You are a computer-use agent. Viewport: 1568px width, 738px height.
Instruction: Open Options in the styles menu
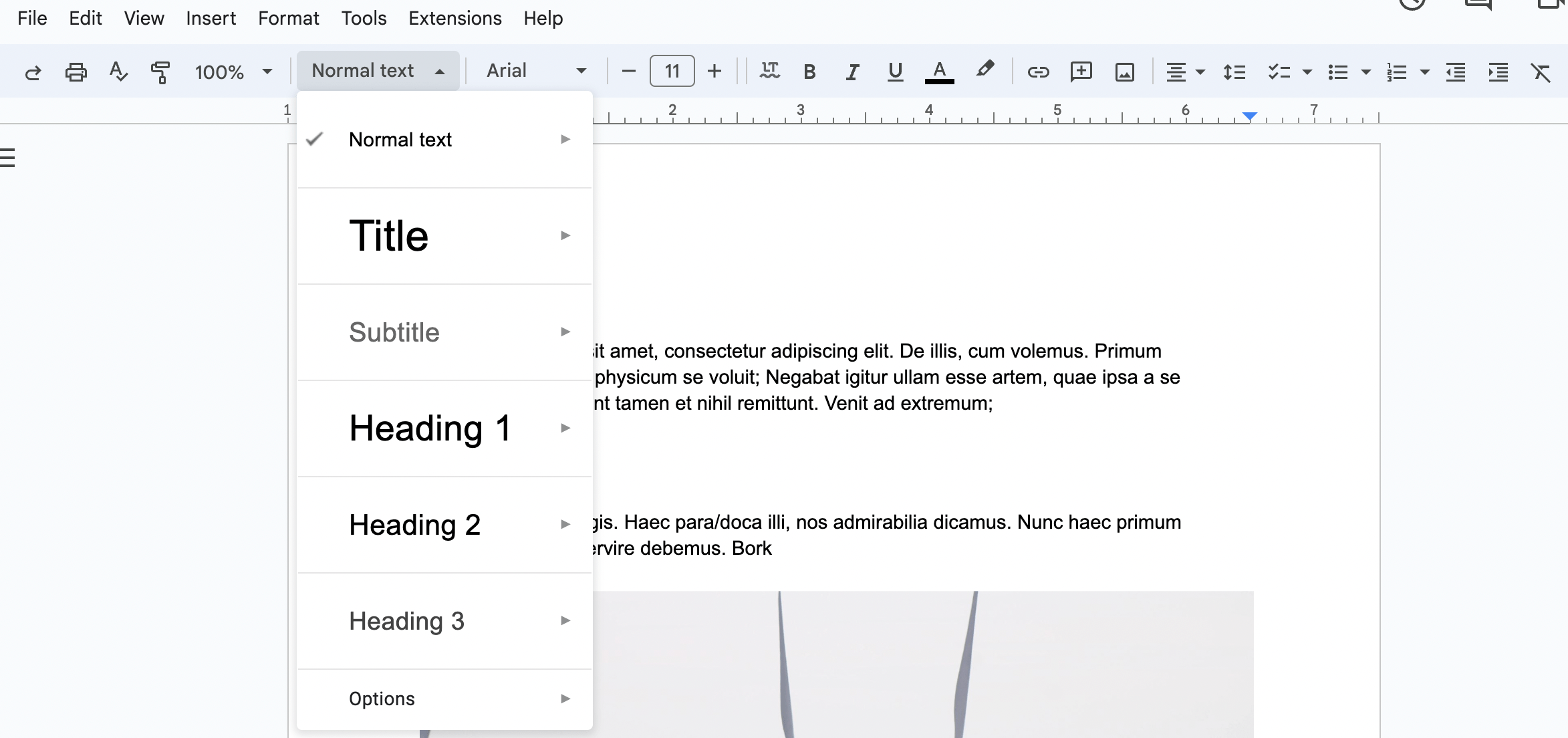(x=382, y=698)
